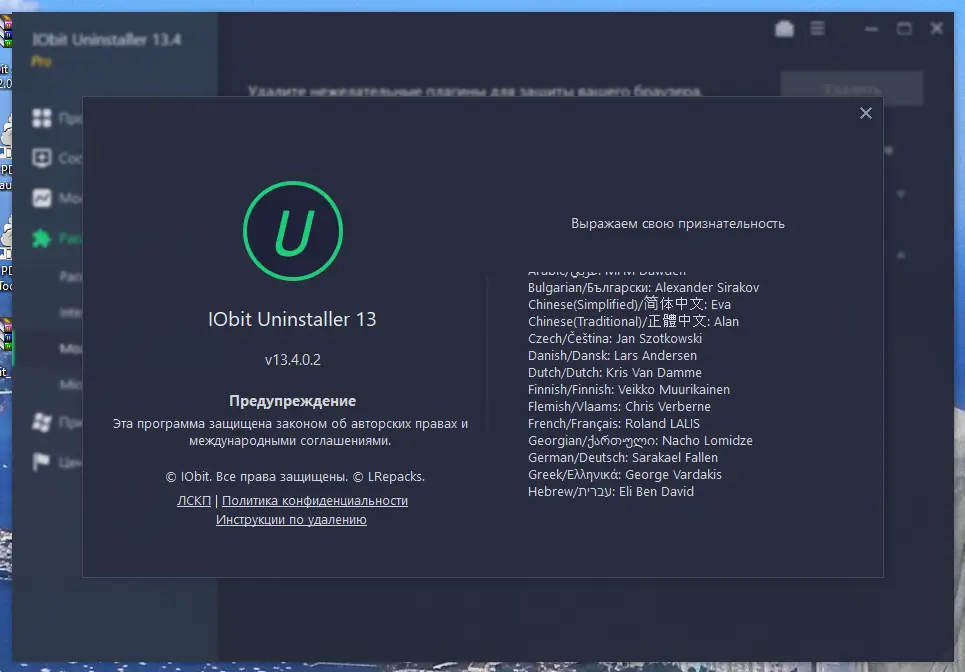
Task: Click the Предупреждение heading
Action: pyautogui.click(x=293, y=401)
